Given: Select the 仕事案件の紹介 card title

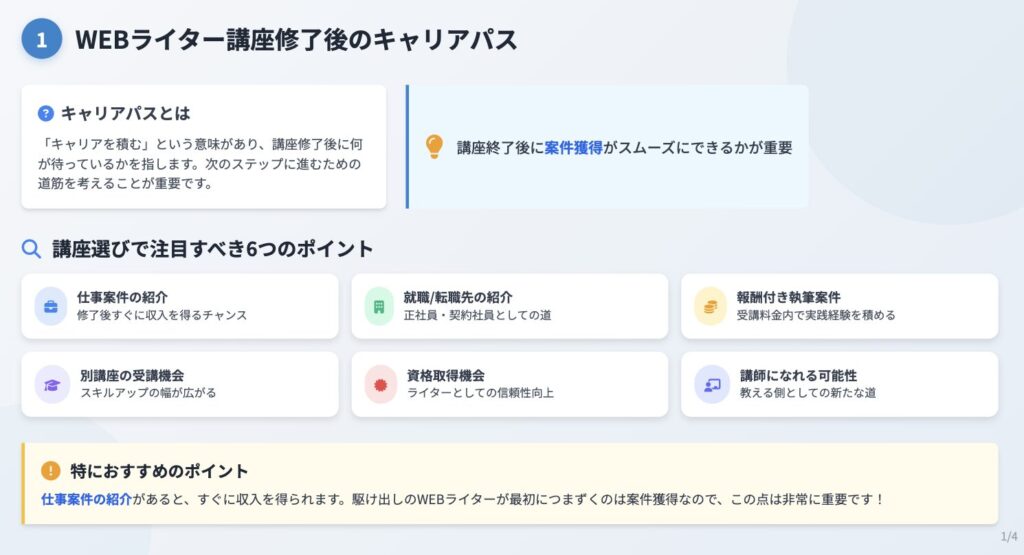Looking at the screenshot, I should point(122,297).
